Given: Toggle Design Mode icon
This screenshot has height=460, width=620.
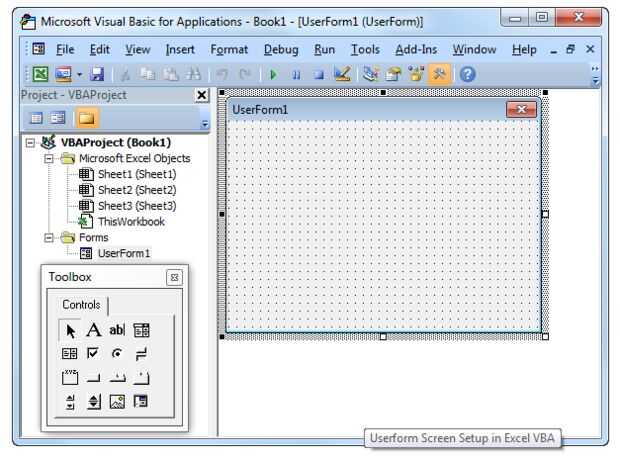Looking at the screenshot, I should click(x=342, y=74).
